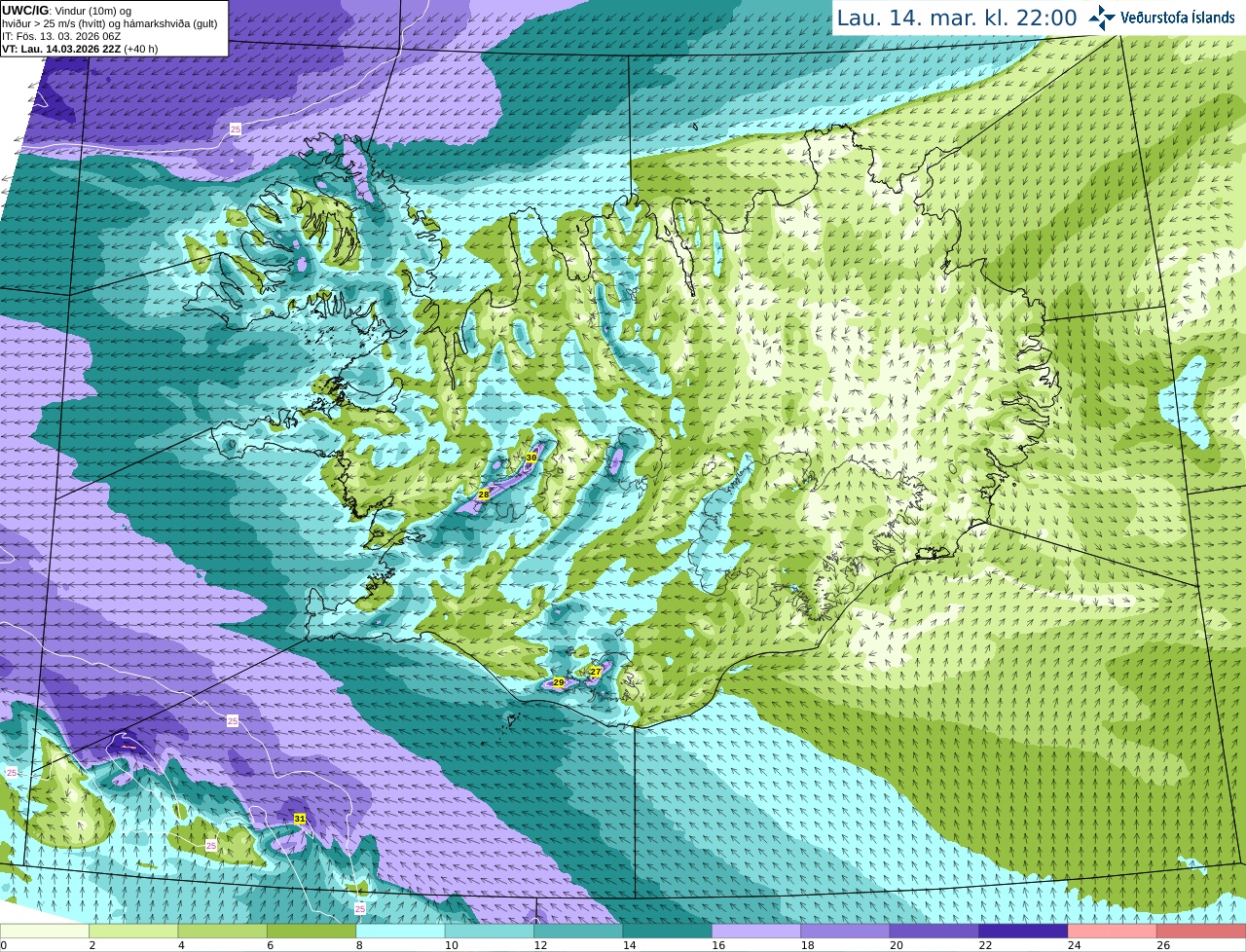This screenshot has width=1246, height=952.
Task: Click the valid time 'VT: Lau. 14.03.2026 22Z (+40 h)'
Action: tap(80, 49)
